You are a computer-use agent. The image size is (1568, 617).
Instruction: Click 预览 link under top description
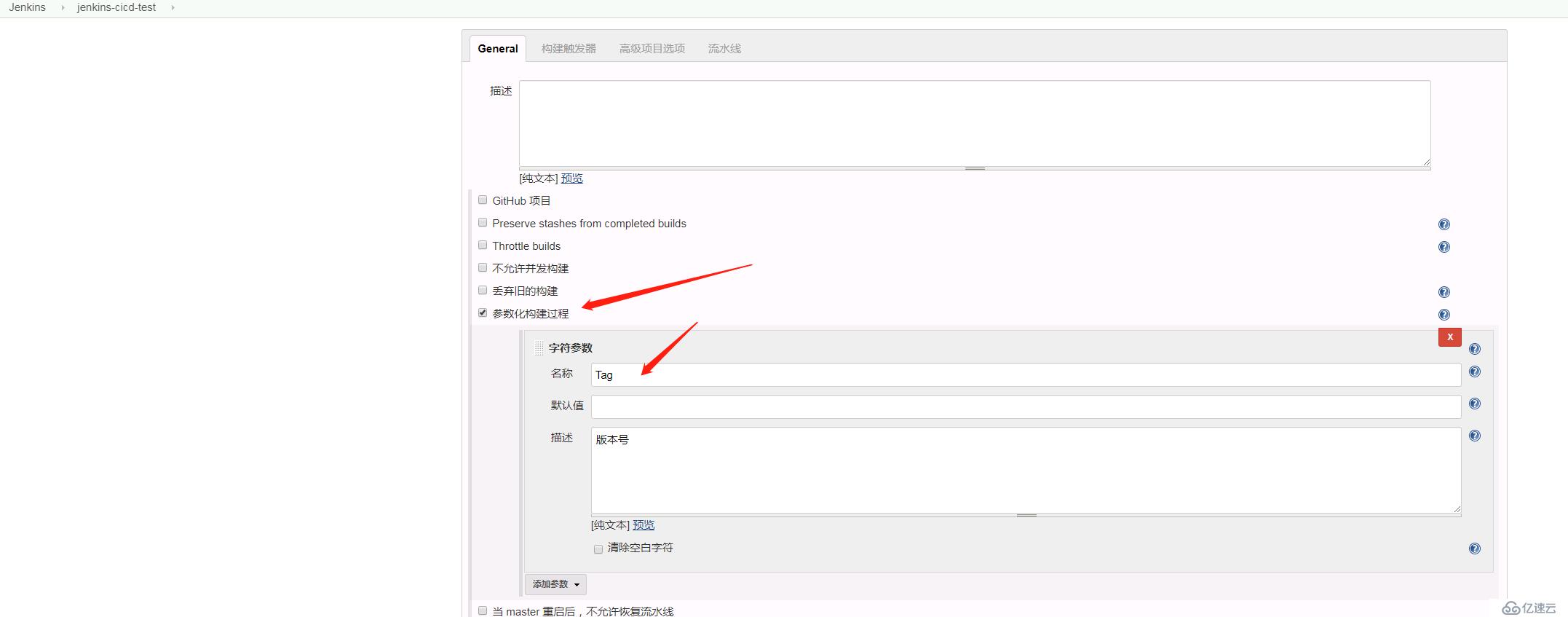point(572,178)
